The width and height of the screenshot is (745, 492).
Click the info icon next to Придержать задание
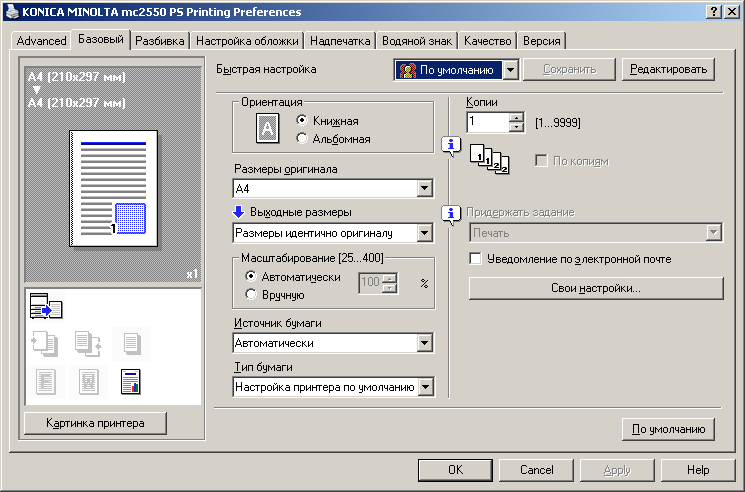[451, 215]
